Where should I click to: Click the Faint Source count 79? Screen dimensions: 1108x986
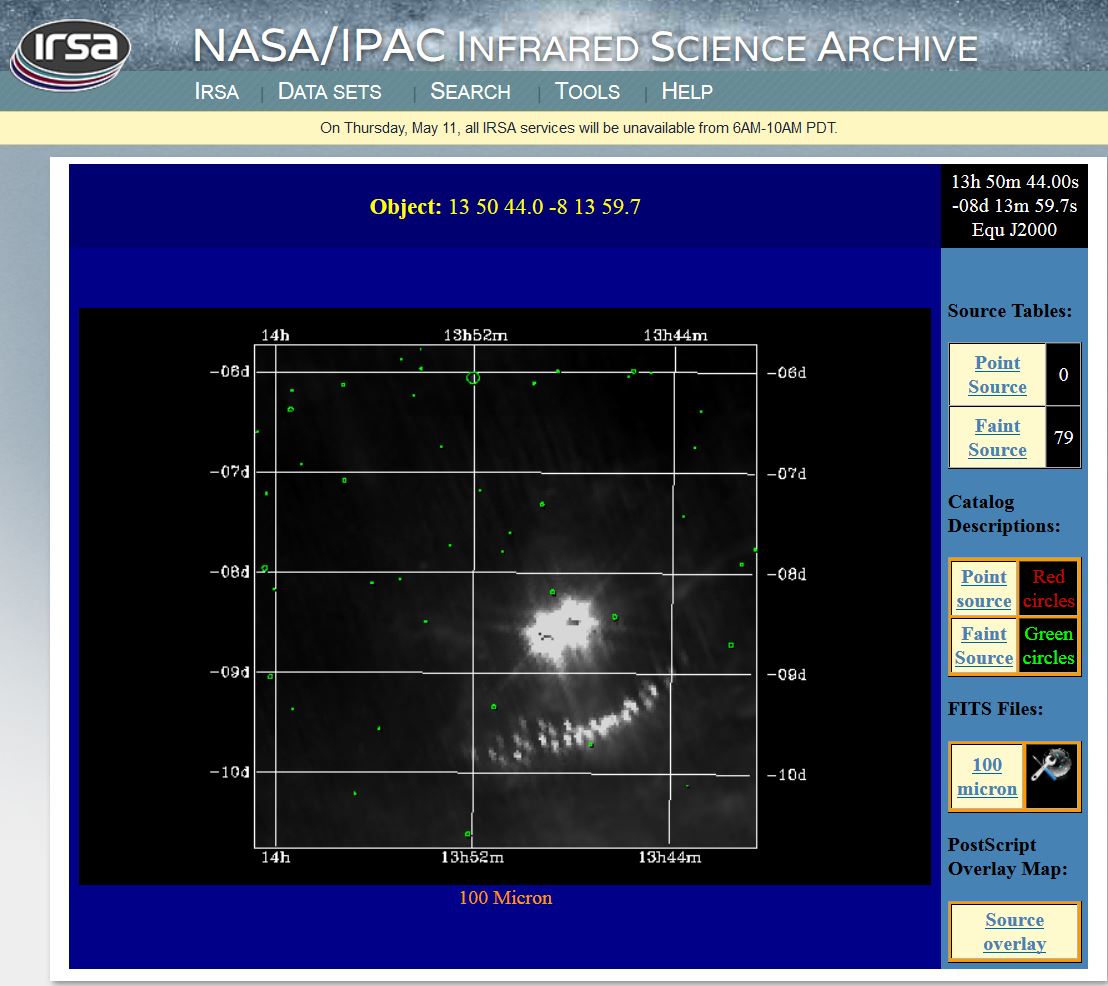(1063, 438)
